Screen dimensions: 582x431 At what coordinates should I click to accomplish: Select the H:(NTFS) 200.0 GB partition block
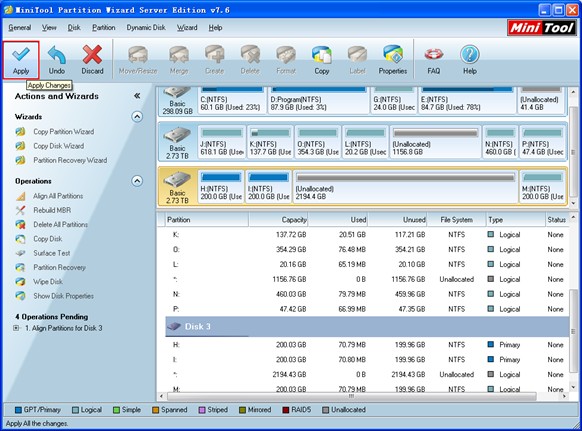pyautogui.click(x=221, y=186)
